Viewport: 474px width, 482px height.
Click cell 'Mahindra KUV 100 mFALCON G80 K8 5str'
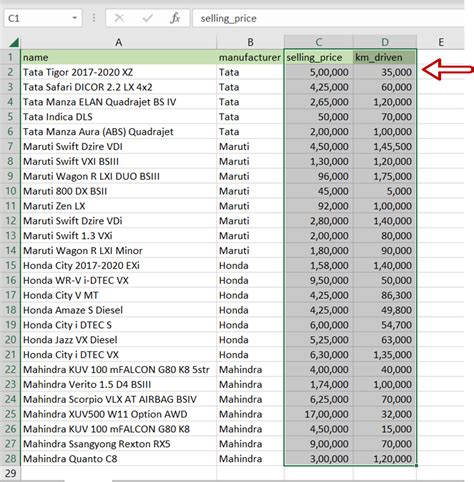119,369
